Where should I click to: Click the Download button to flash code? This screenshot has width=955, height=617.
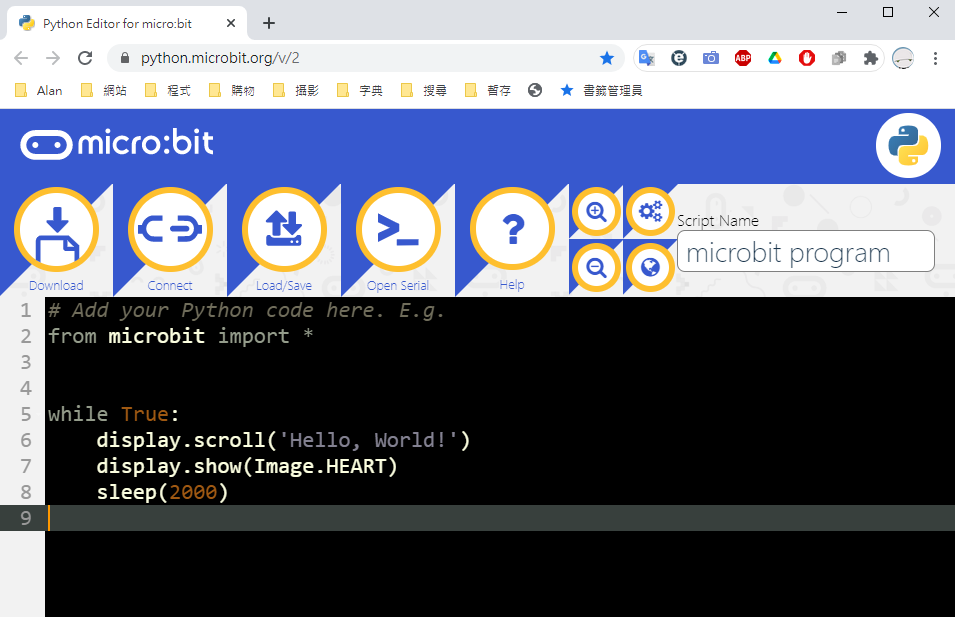click(x=56, y=230)
